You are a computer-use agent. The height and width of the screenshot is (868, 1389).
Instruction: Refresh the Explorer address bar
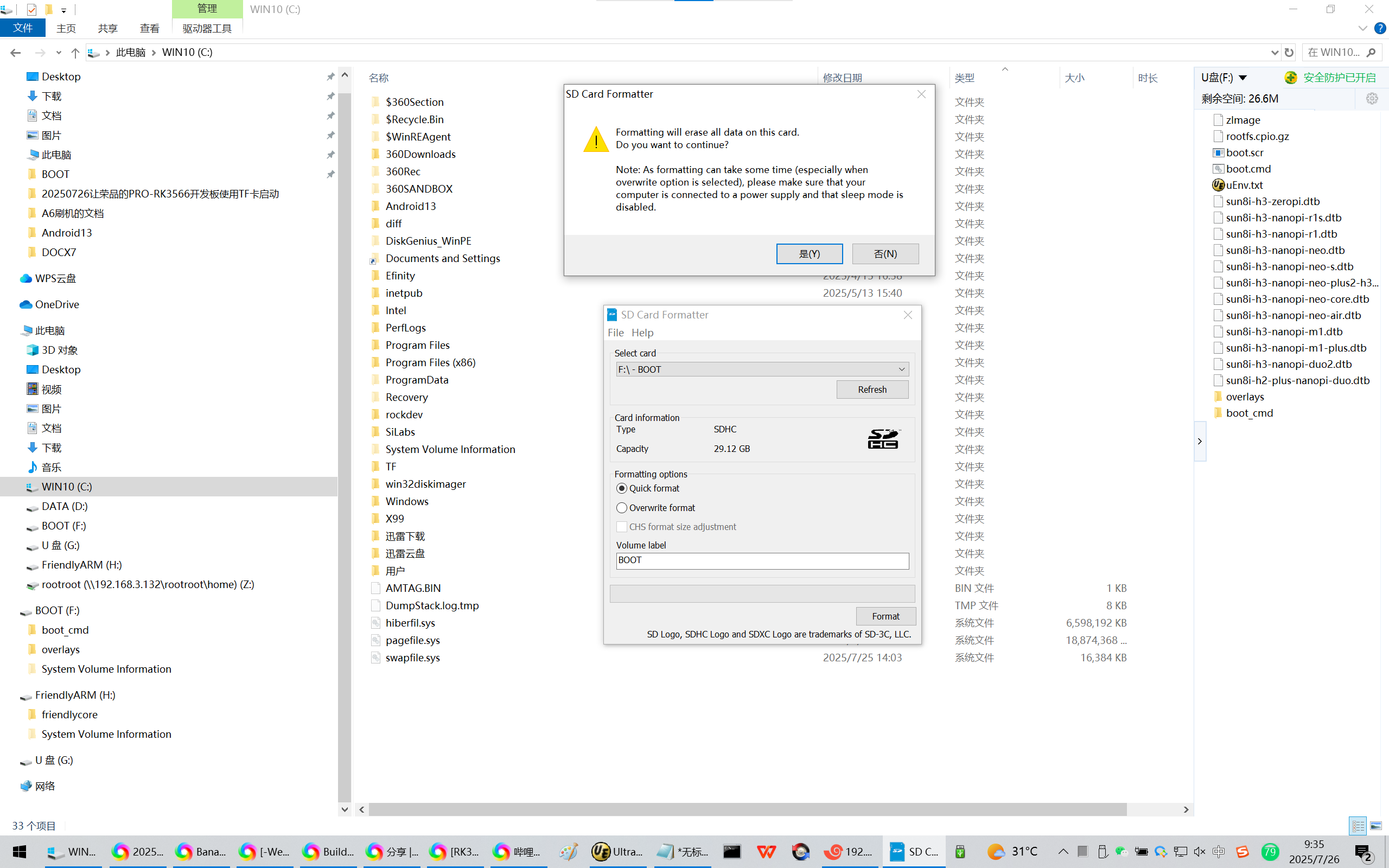[1289, 52]
